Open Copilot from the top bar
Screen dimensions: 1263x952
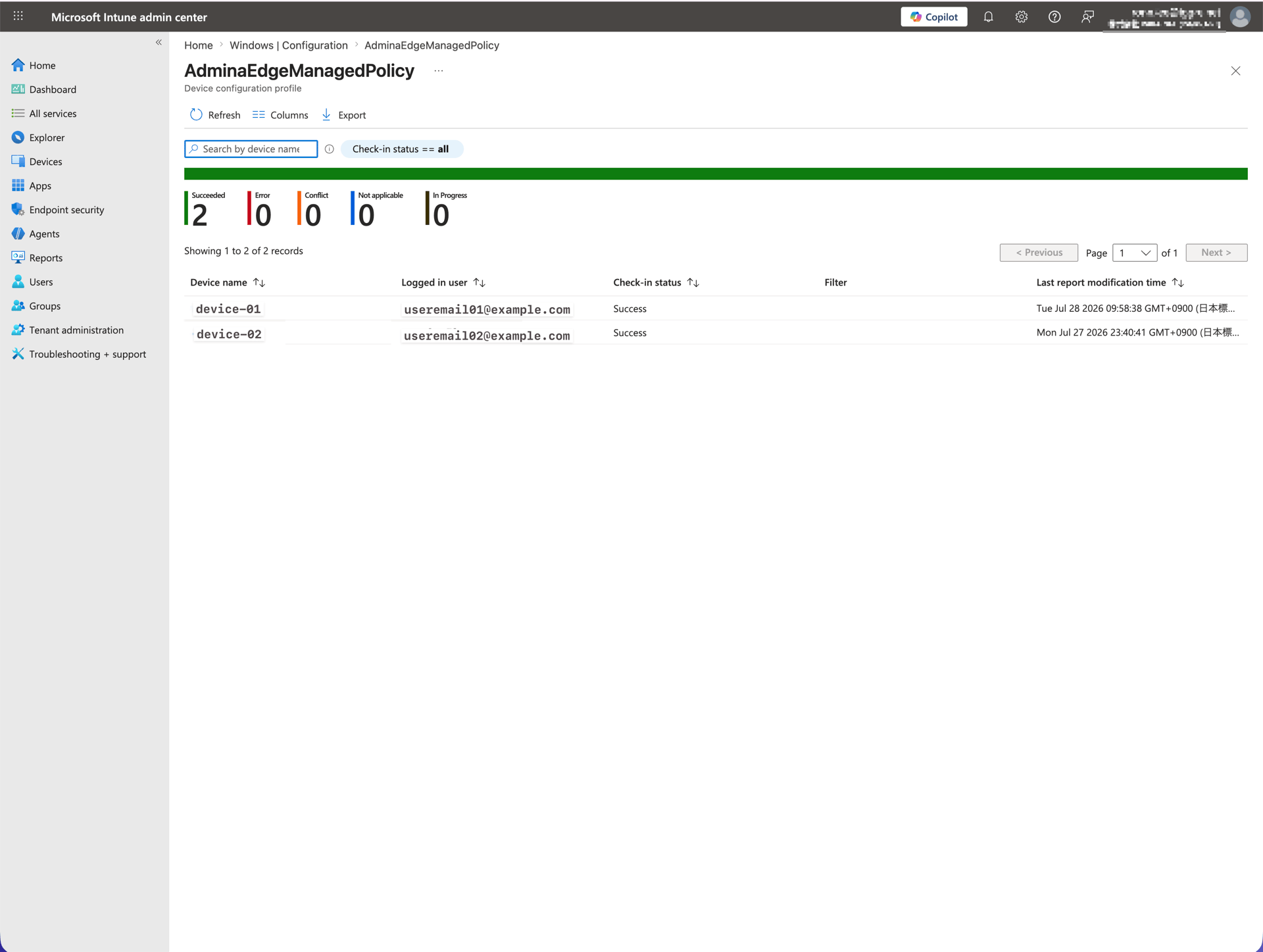tap(933, 17)
